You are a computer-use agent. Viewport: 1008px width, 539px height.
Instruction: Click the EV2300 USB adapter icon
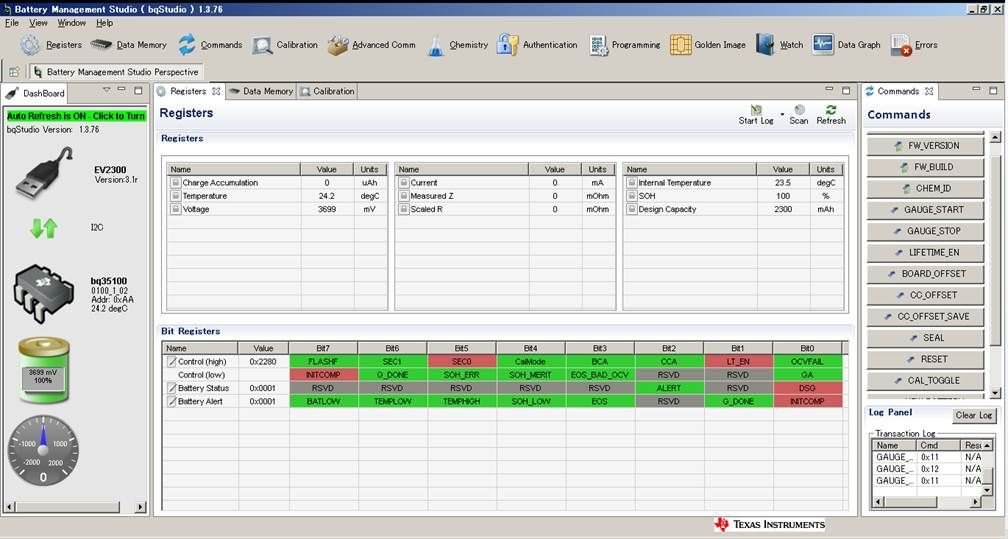pos(44,172)
